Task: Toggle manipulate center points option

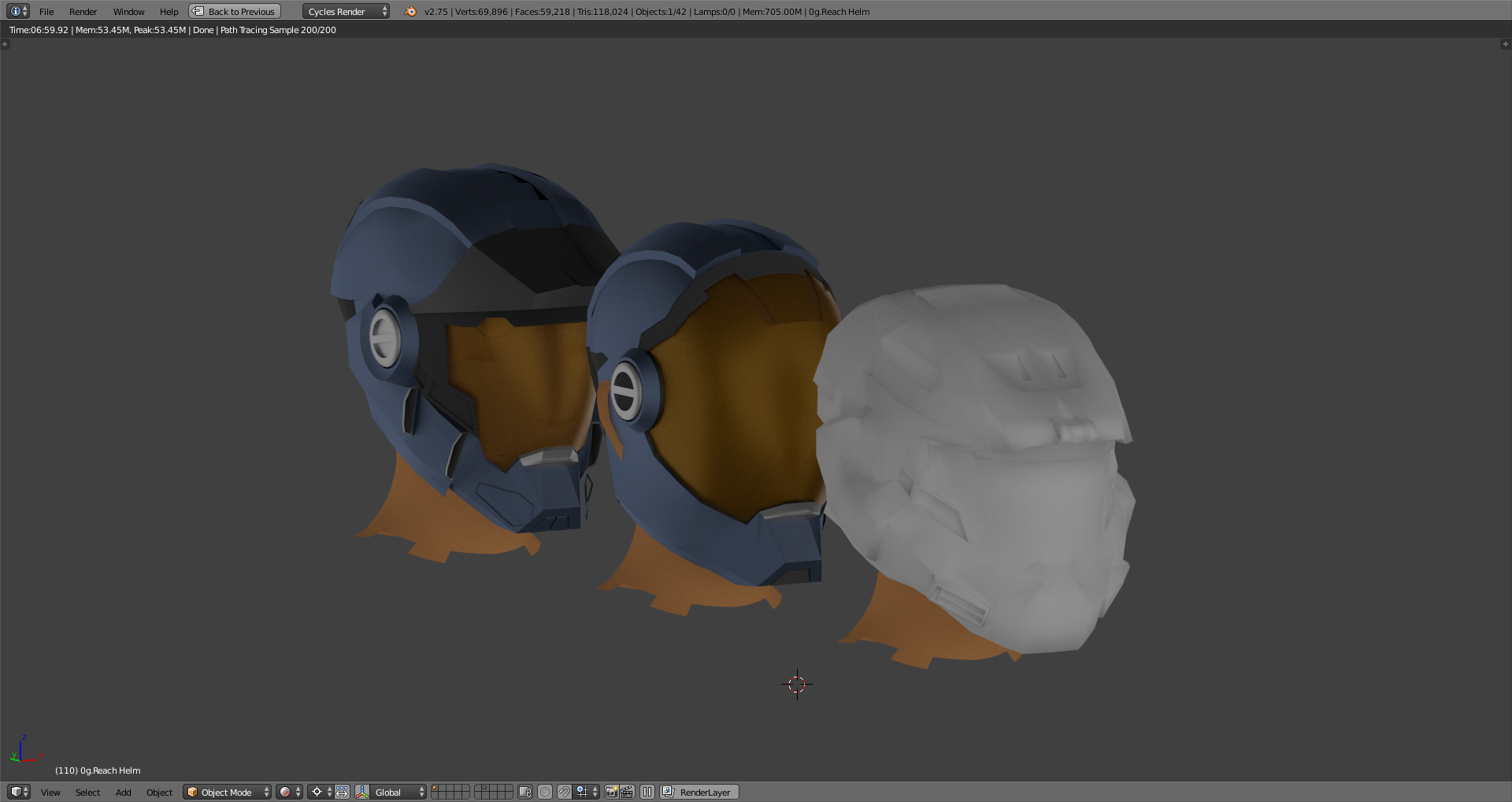Action: [342, 792]
